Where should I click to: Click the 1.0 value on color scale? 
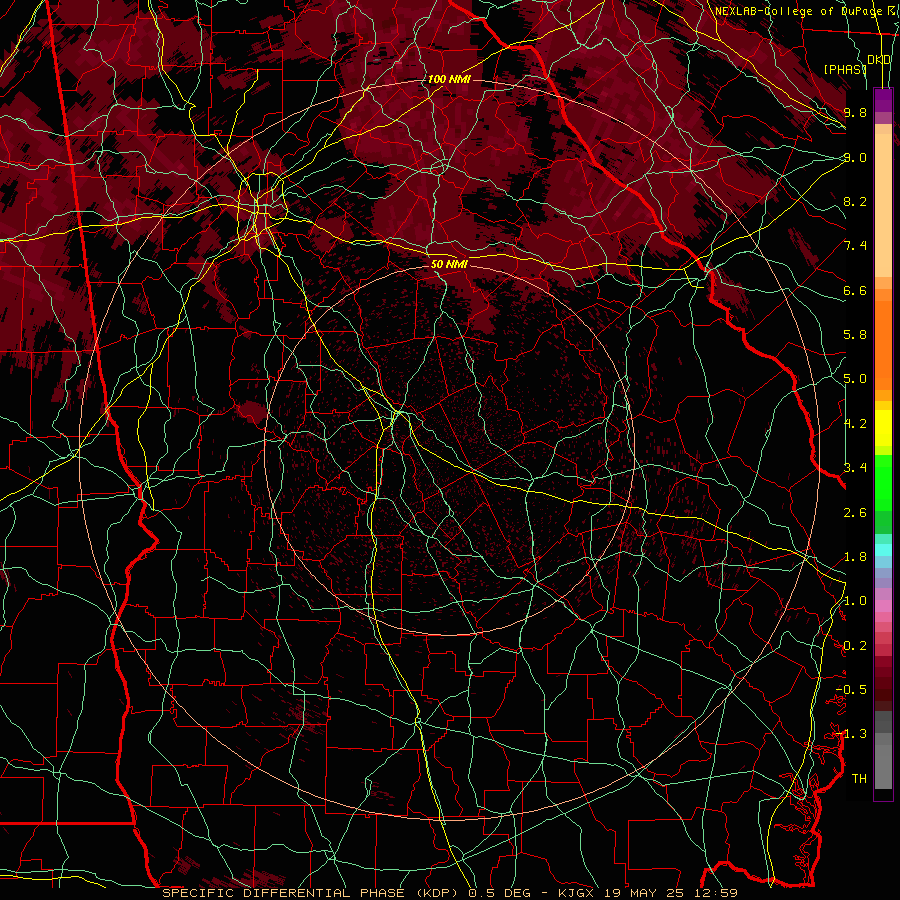click(855, 601)
